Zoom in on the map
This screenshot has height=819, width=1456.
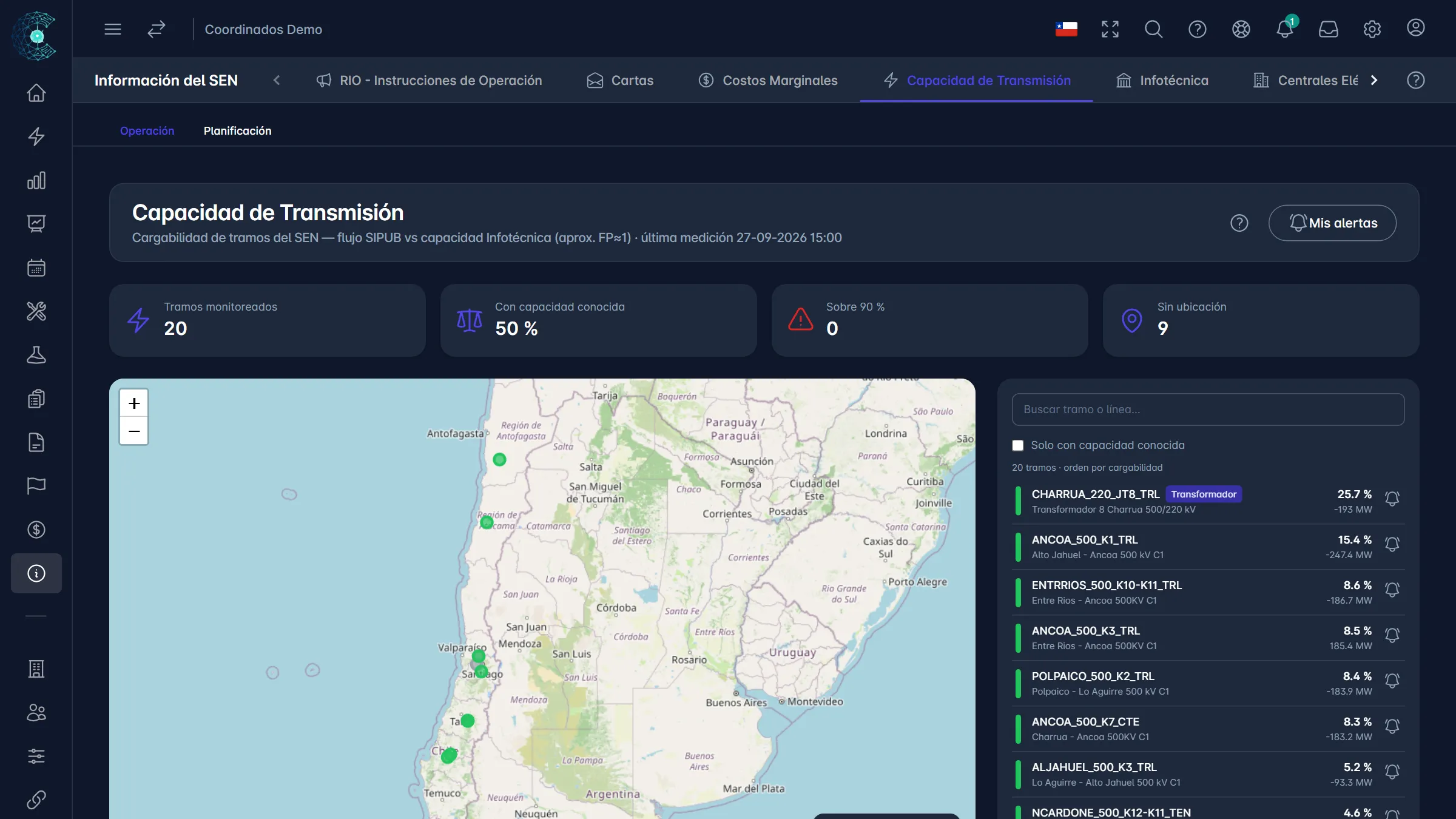click(134, 403)
